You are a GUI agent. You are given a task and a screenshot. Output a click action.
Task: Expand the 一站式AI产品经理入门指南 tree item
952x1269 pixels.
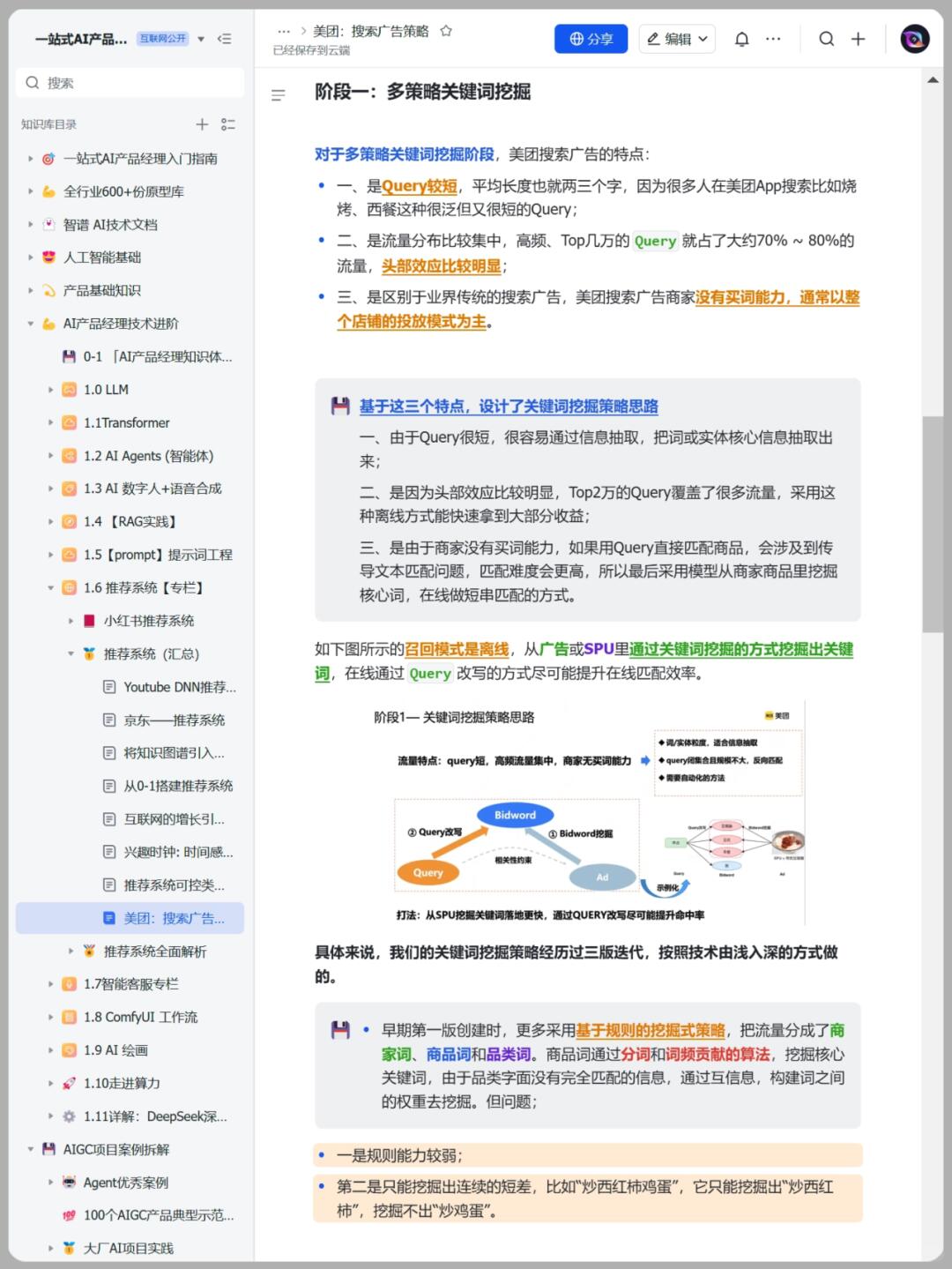(30, 159)
